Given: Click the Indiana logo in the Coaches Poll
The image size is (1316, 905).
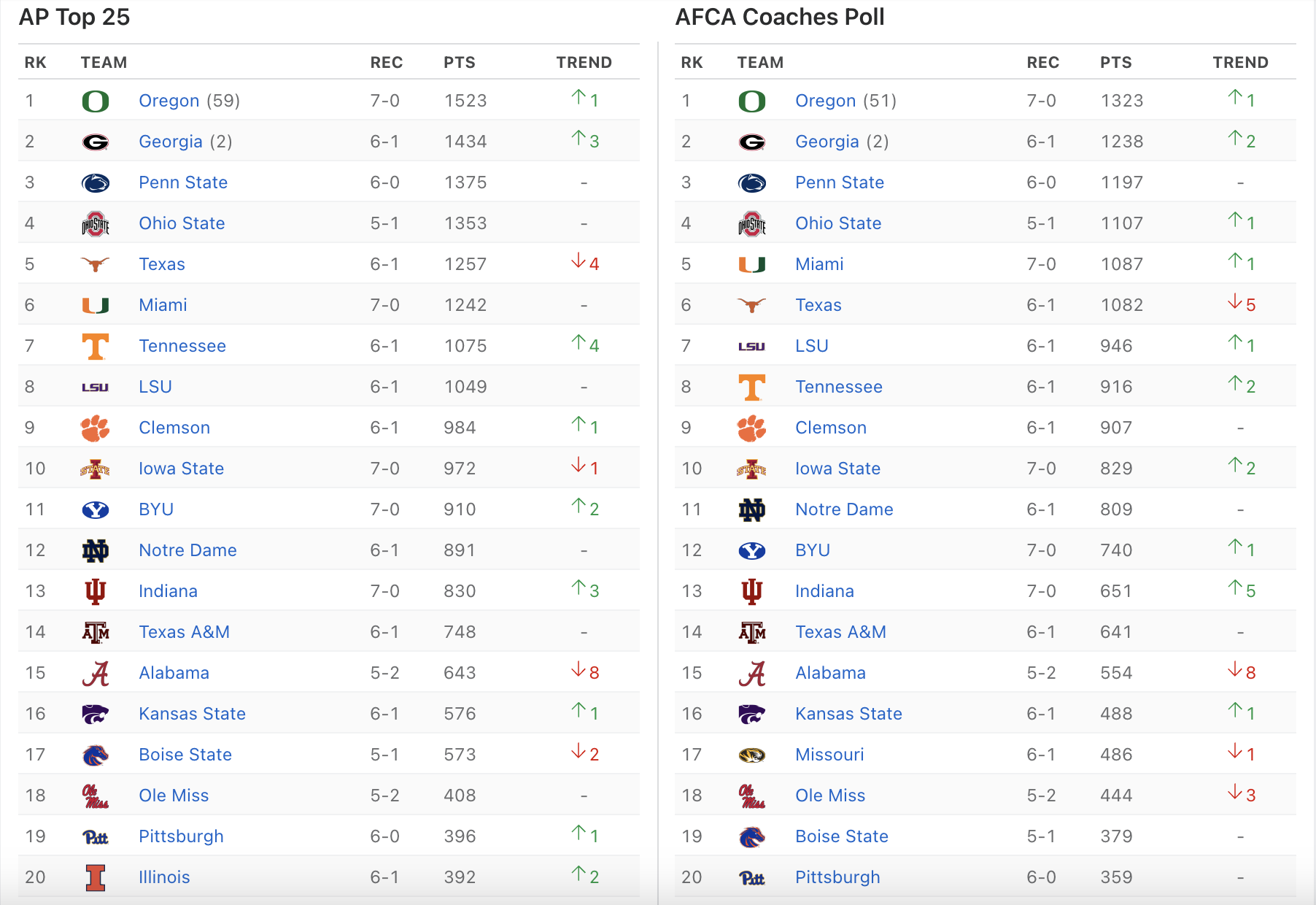Looking at the screenshot, I should [752, 591].
